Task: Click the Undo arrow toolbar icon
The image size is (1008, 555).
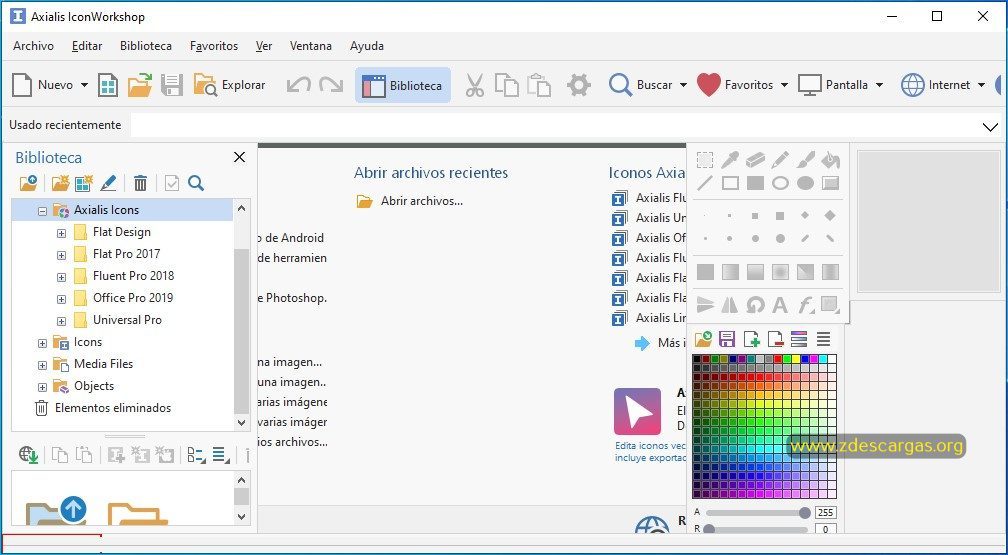Action: click(x=298, y=85)
